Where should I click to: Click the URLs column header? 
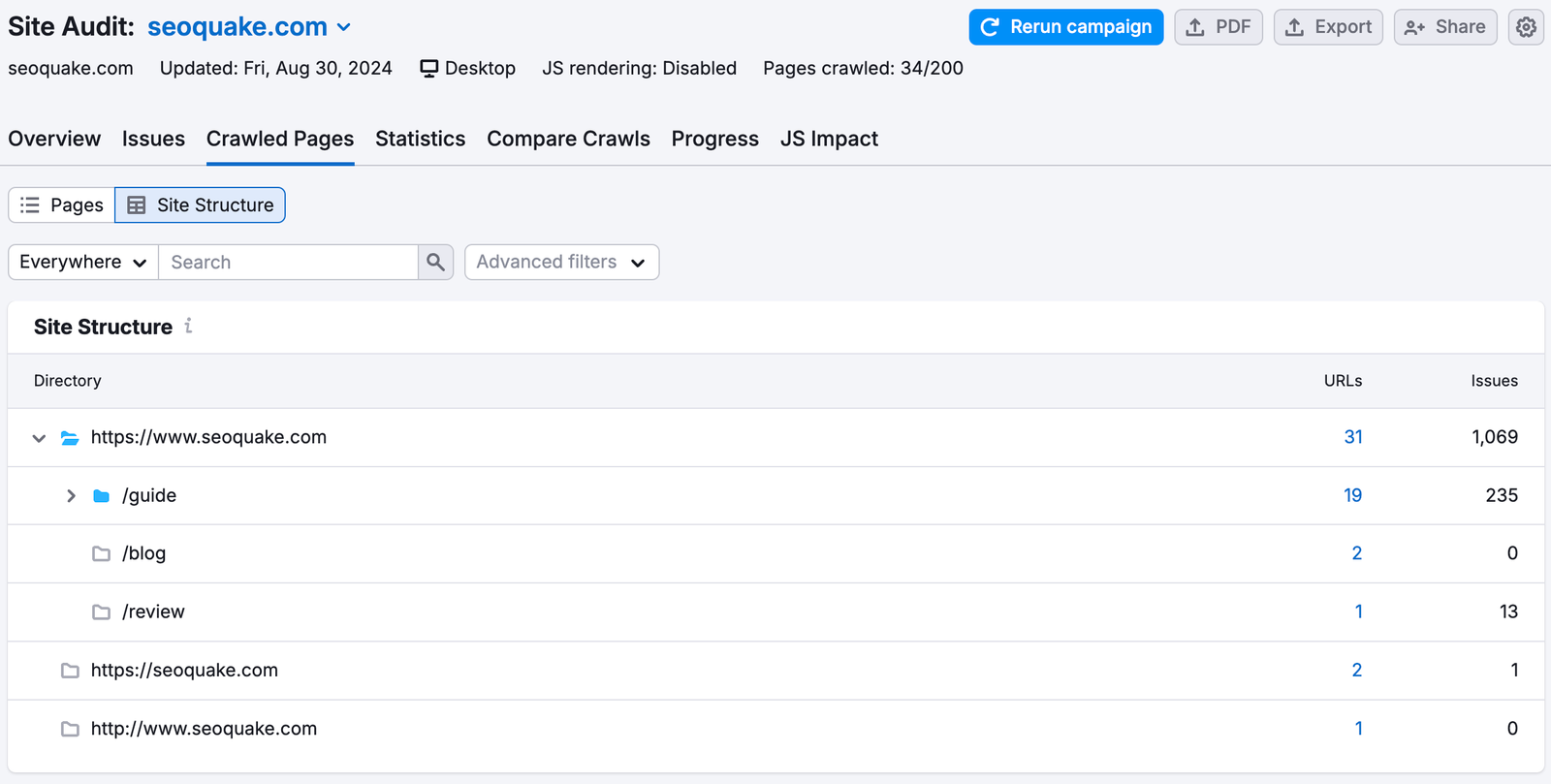[x=1343, y=381]
